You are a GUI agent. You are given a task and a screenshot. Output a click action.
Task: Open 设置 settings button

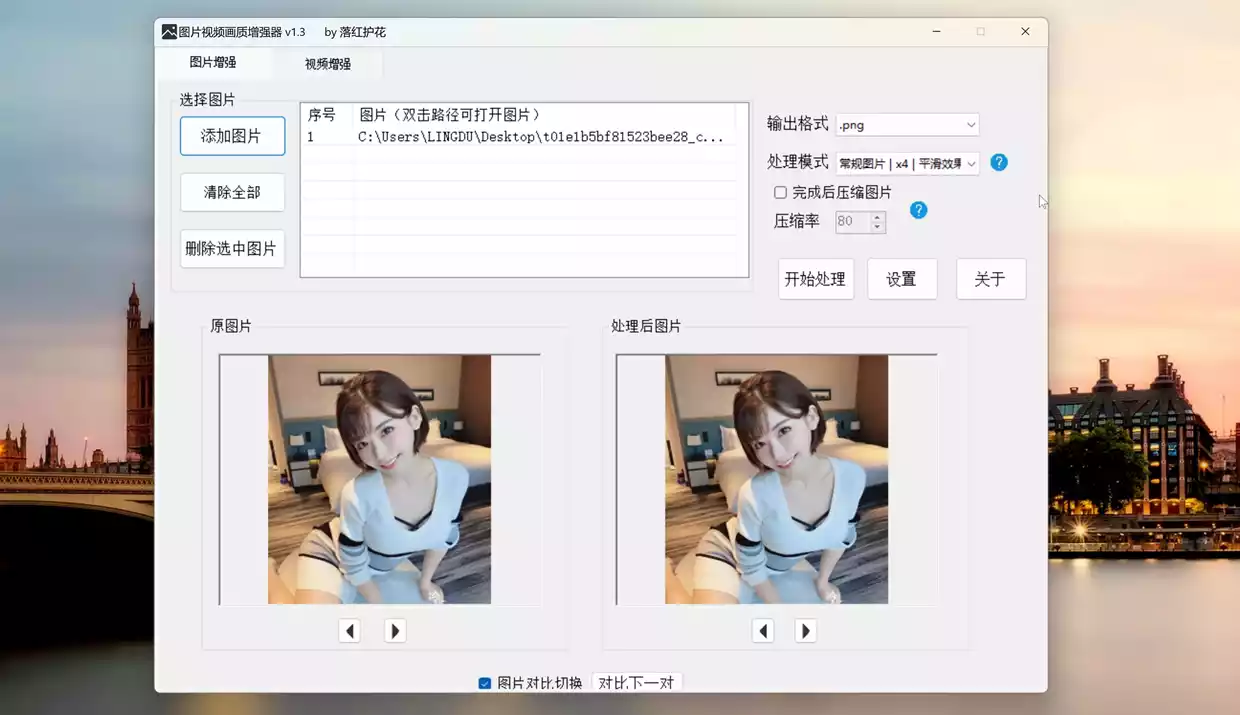pos(901,279)
